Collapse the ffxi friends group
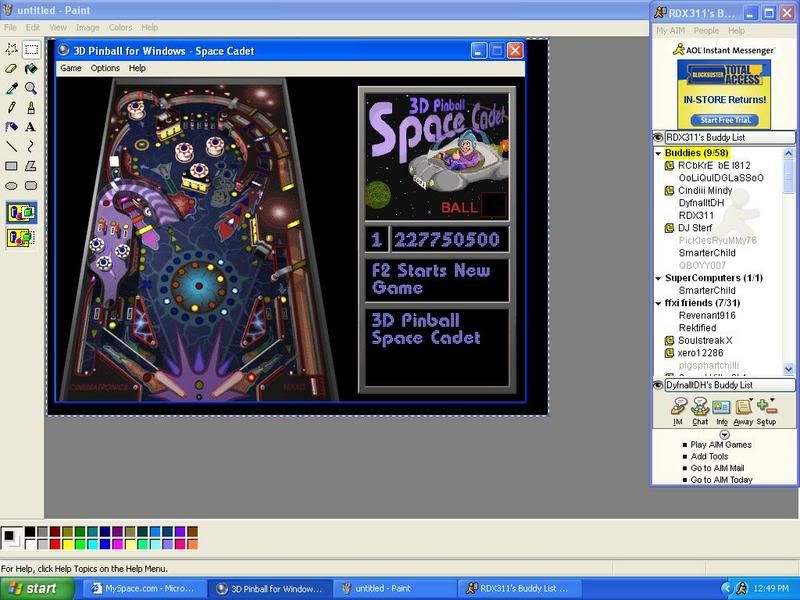The width and height of the screenshot is (800, 600). tap(658, 303)
